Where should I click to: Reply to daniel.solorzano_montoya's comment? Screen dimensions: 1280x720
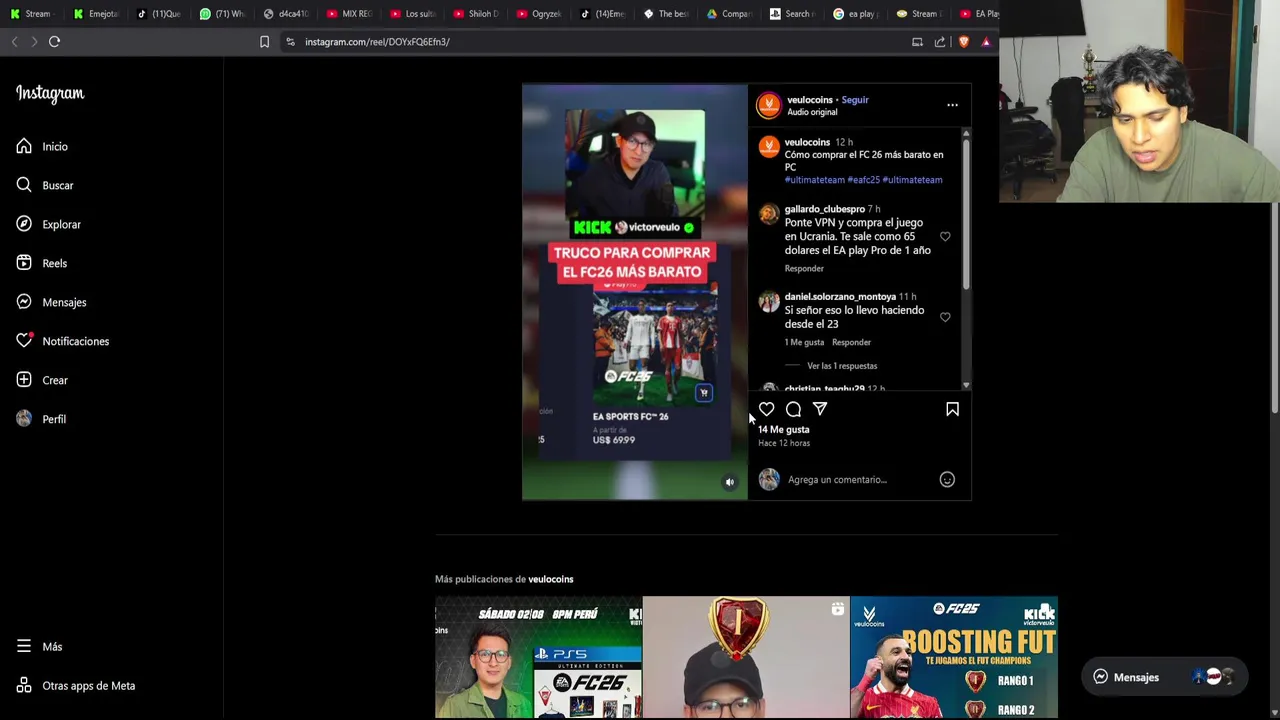[x=851, y=342]
